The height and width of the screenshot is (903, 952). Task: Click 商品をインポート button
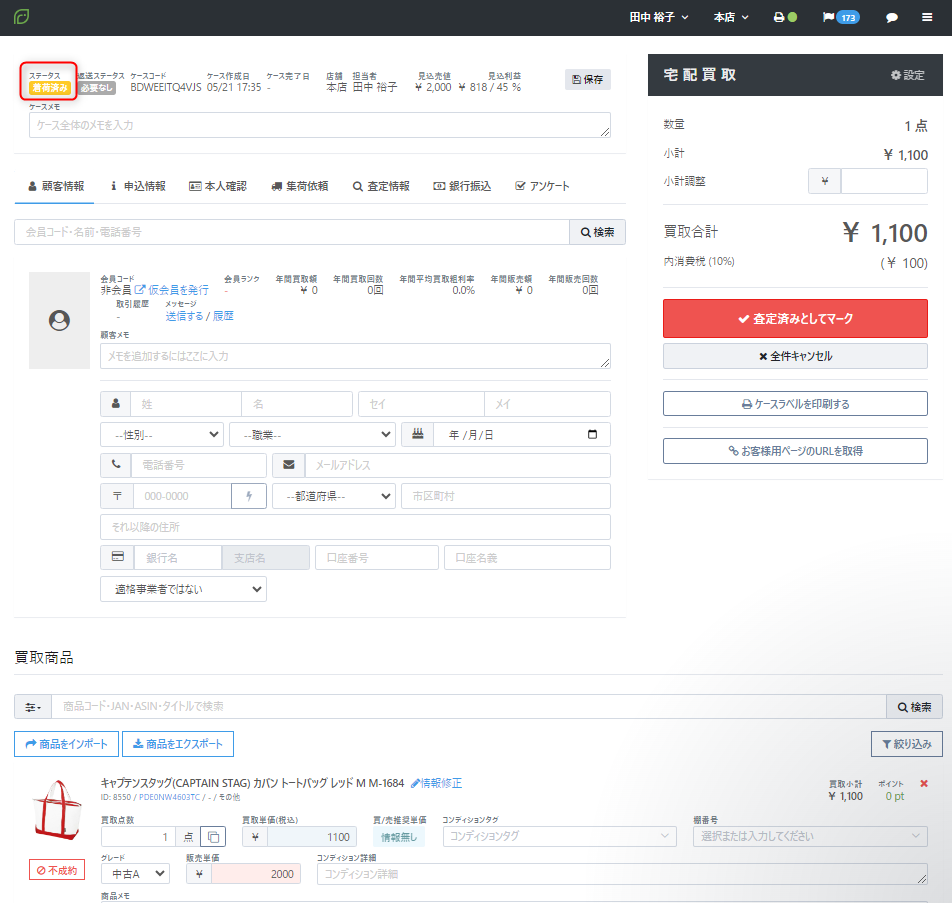[66, 744]
